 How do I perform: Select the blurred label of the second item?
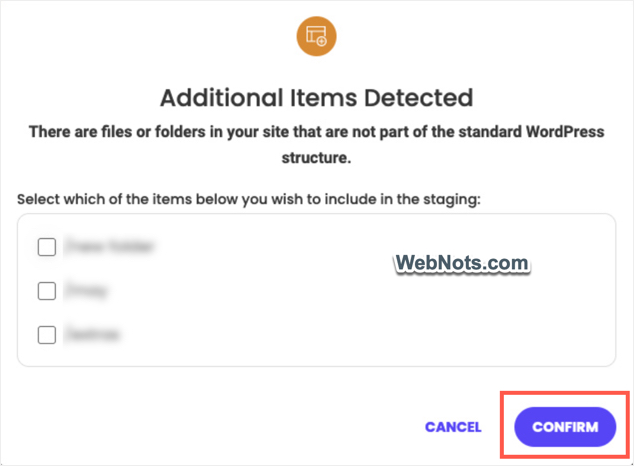coord(85,291)
